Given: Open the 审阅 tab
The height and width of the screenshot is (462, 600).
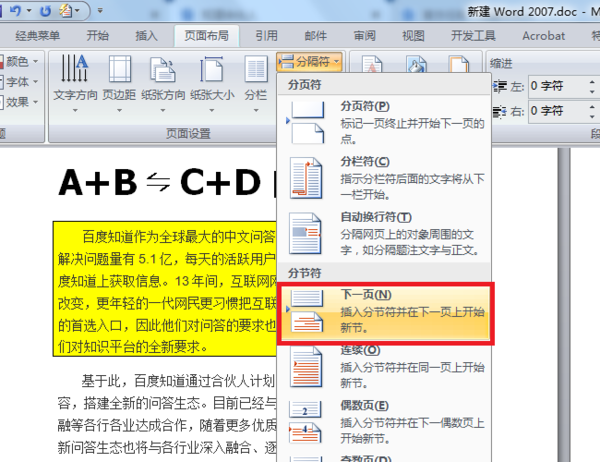Looking at the screenshot, I should pos(364,36).
